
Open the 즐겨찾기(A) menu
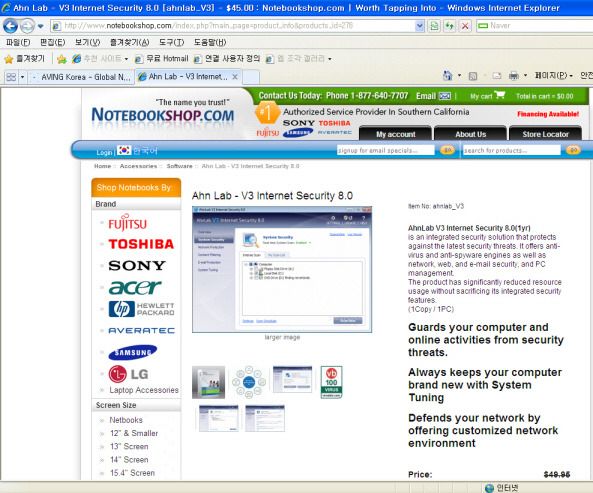(x=129, y=42)
